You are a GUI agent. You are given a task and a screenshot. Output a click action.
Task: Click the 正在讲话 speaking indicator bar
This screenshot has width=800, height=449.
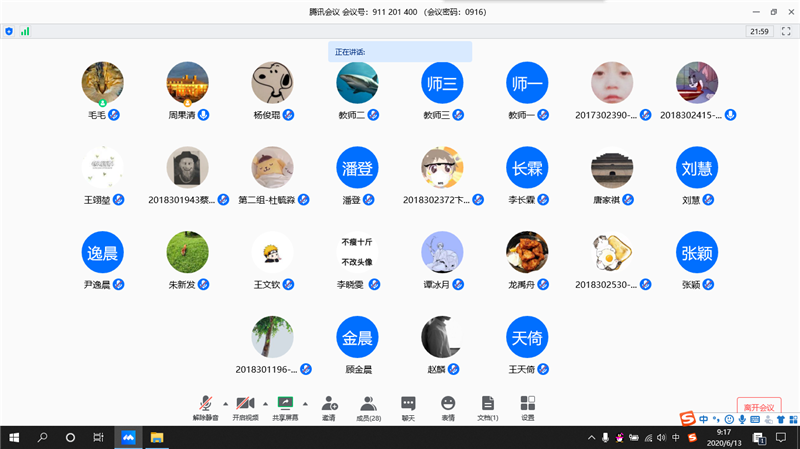pos(400,52)
